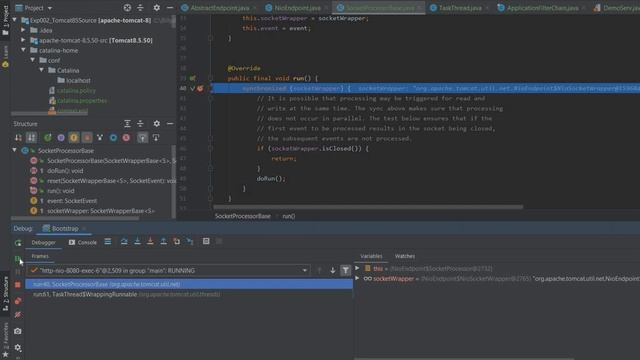Switch to the Debugger tab
Image resolution: width=640 pixels, height=360 pixels.
pyautogui.click(x=43, y=242)
